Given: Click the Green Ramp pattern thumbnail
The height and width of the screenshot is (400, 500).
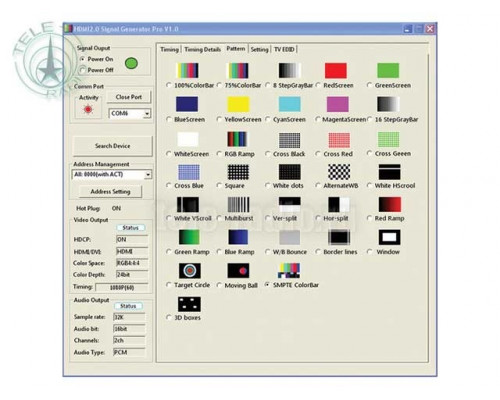Looking at the screenshot, I should 189,237.
